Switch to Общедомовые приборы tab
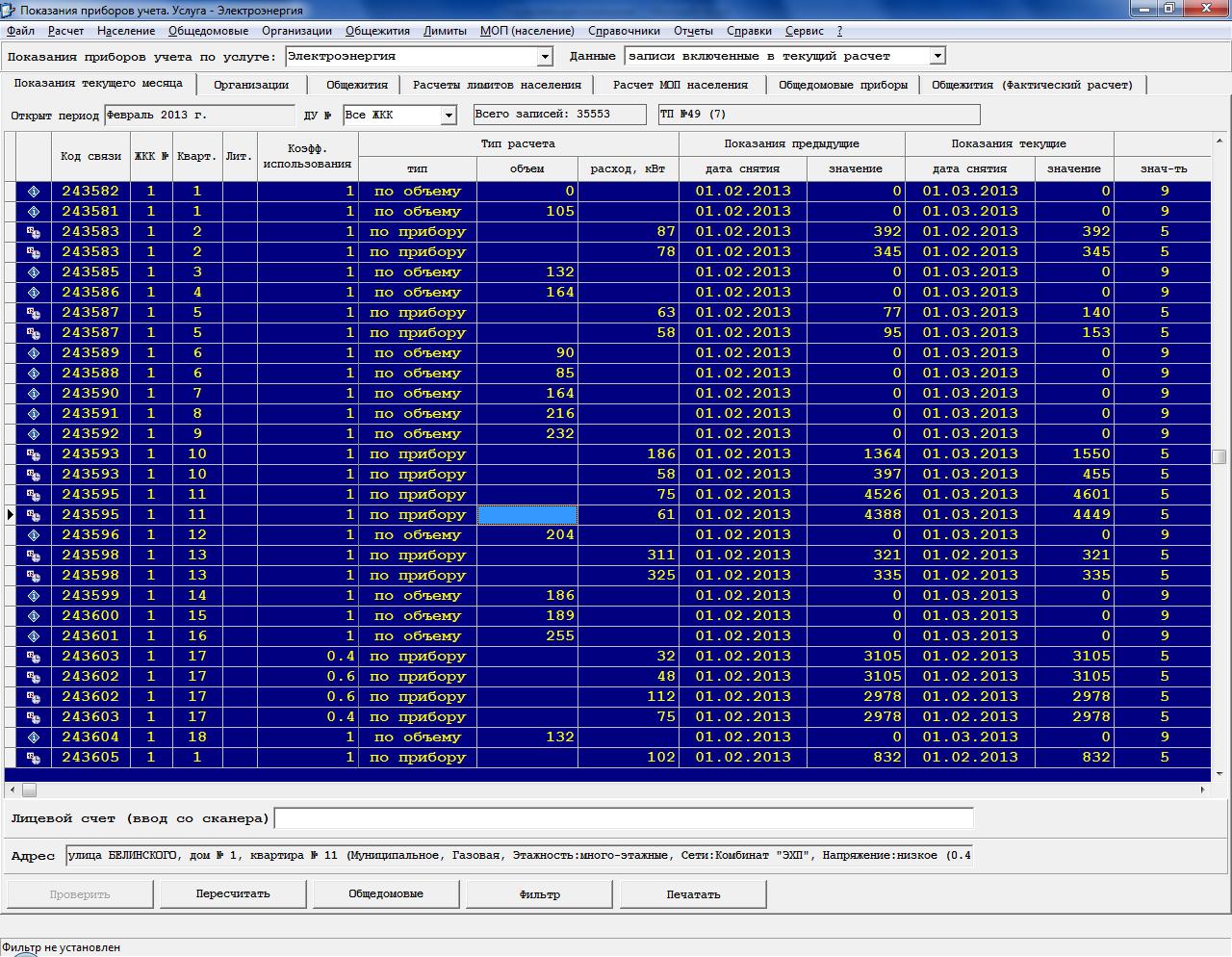1232x957 pixels. 843,85
